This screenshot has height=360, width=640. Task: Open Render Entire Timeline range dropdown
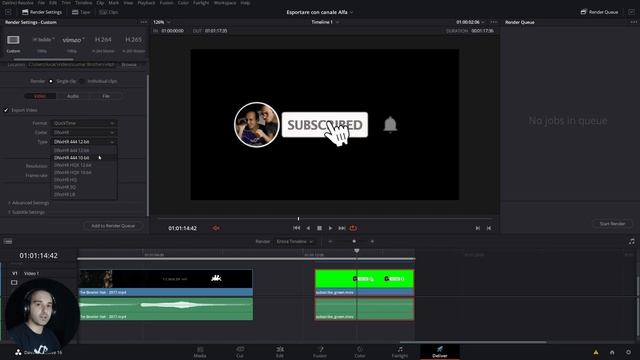(x=294, y=242)
